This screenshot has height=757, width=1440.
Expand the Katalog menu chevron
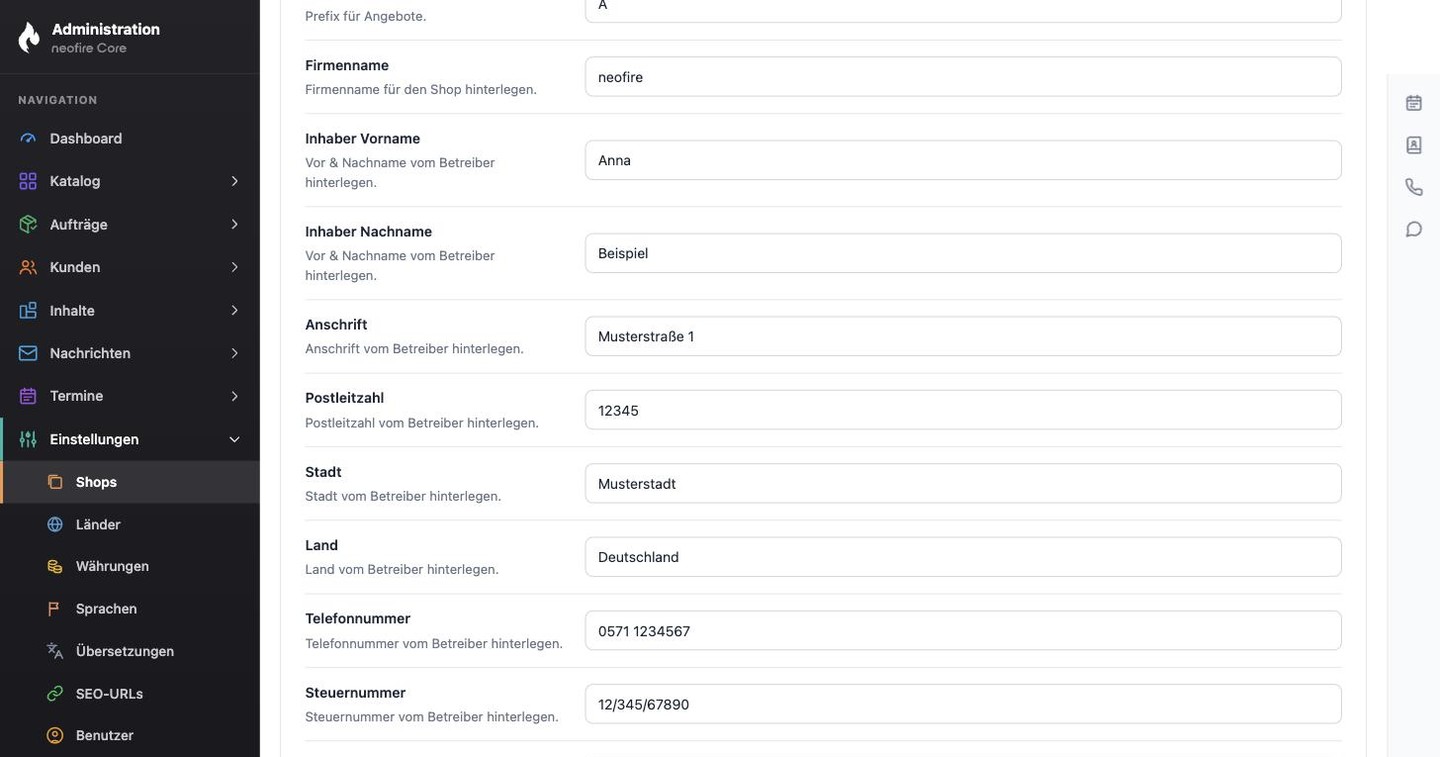[x=235, y=181]
